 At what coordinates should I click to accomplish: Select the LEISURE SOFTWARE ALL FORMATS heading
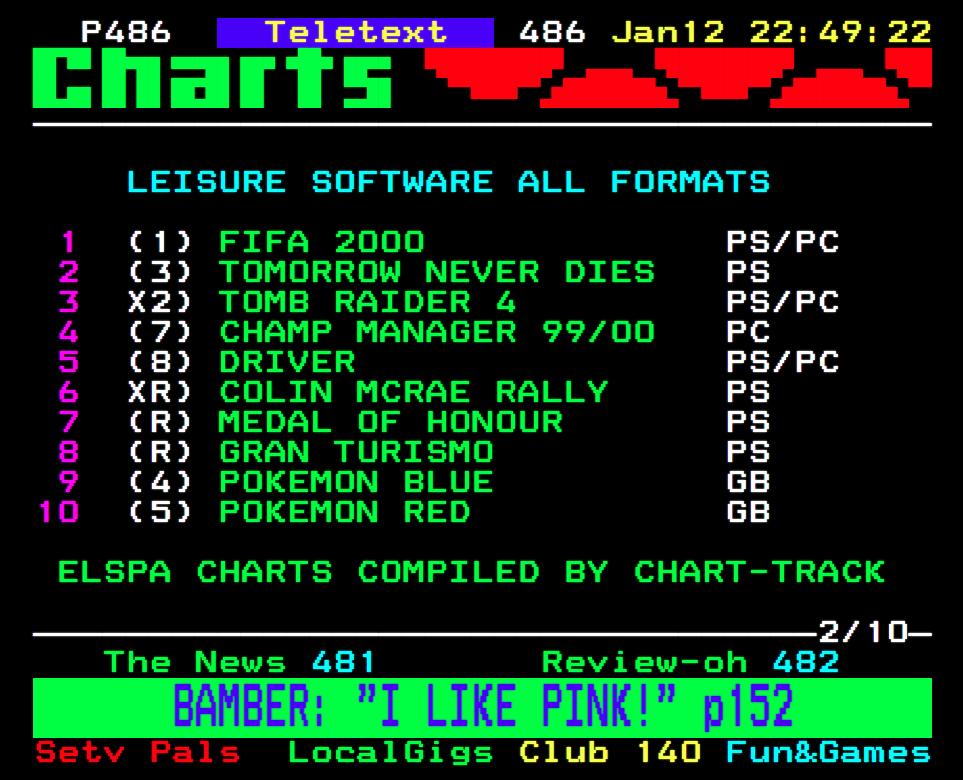(x=448, y=182)
